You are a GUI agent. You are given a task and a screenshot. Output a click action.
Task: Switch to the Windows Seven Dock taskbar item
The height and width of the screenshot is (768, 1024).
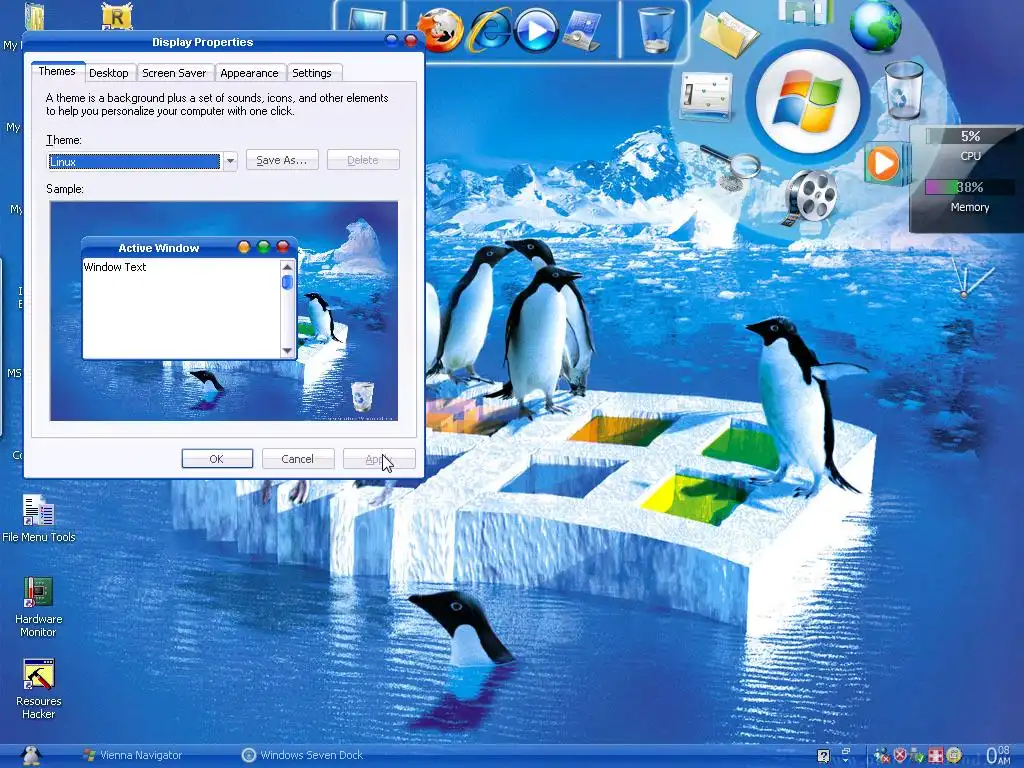click(x=302, y=756)
